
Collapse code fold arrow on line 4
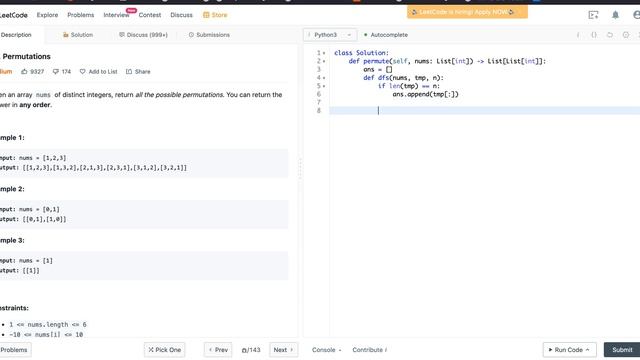point(324,78)
